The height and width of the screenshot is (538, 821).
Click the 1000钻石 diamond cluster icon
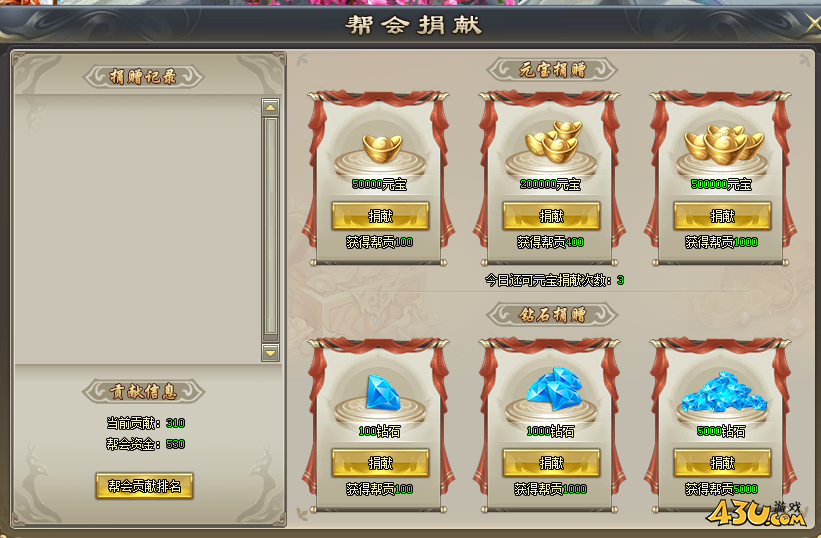pos(553,388)
